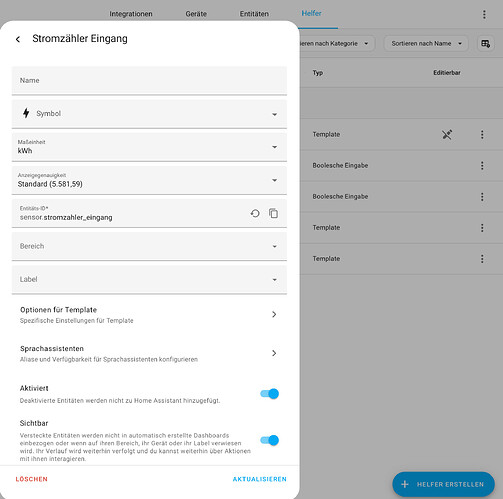Toggle the Sichtbar switch
The height and width of the screenshot is (499, 503).
pyautogui.click(x=269, y=440)
